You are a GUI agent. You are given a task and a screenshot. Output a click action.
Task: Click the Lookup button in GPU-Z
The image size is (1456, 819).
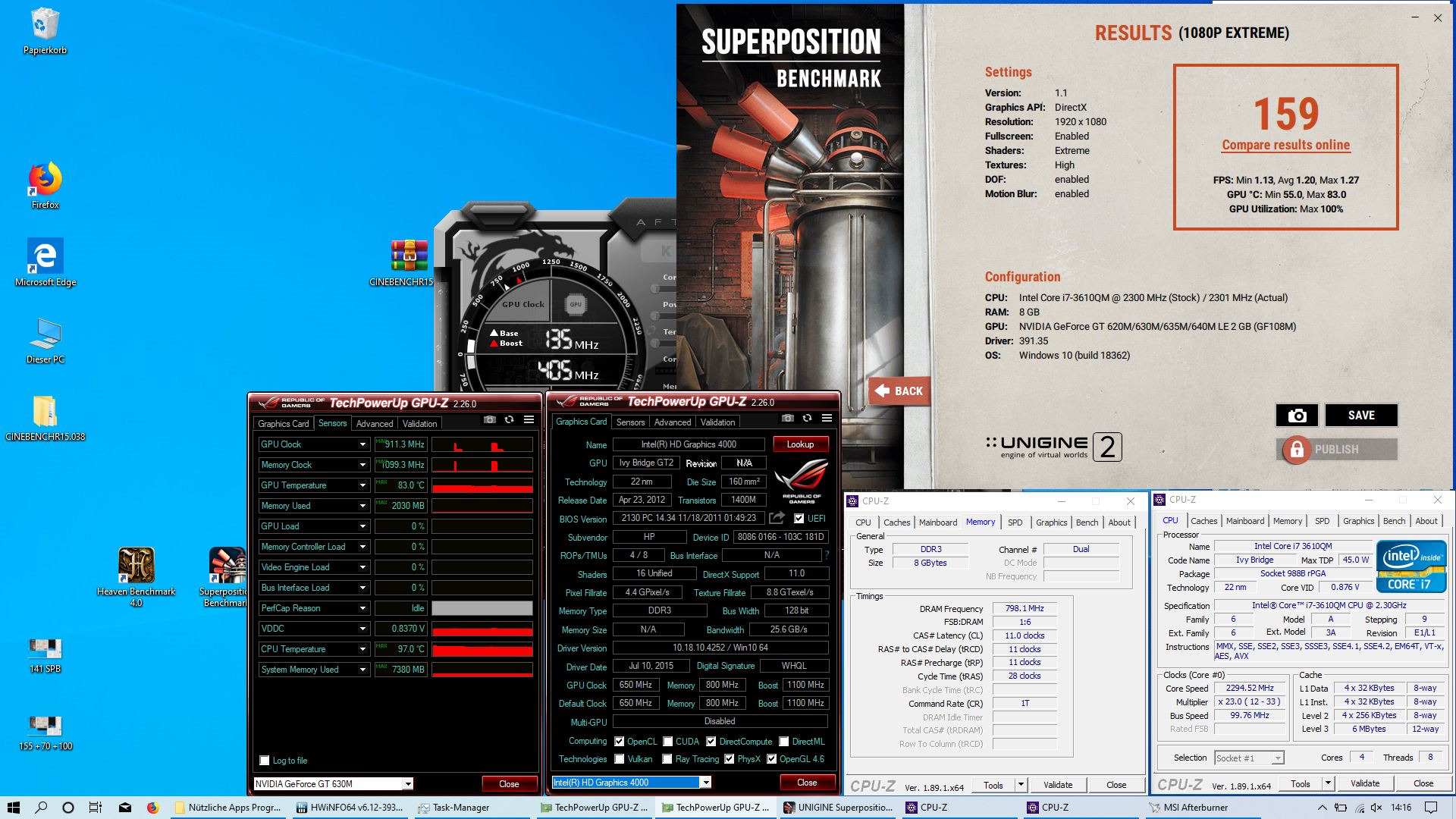tap(800, 444)
